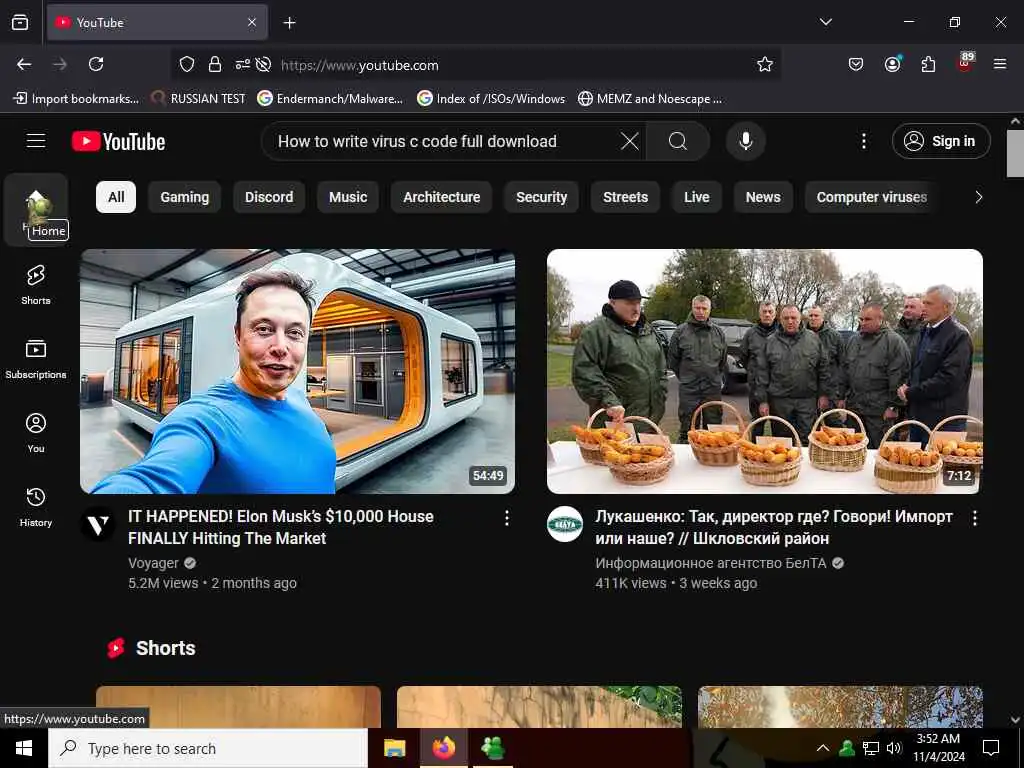The height and width of the screenshot is (768, 1024).
Task: Select the Music filter chip
Action: pos(348,197)
